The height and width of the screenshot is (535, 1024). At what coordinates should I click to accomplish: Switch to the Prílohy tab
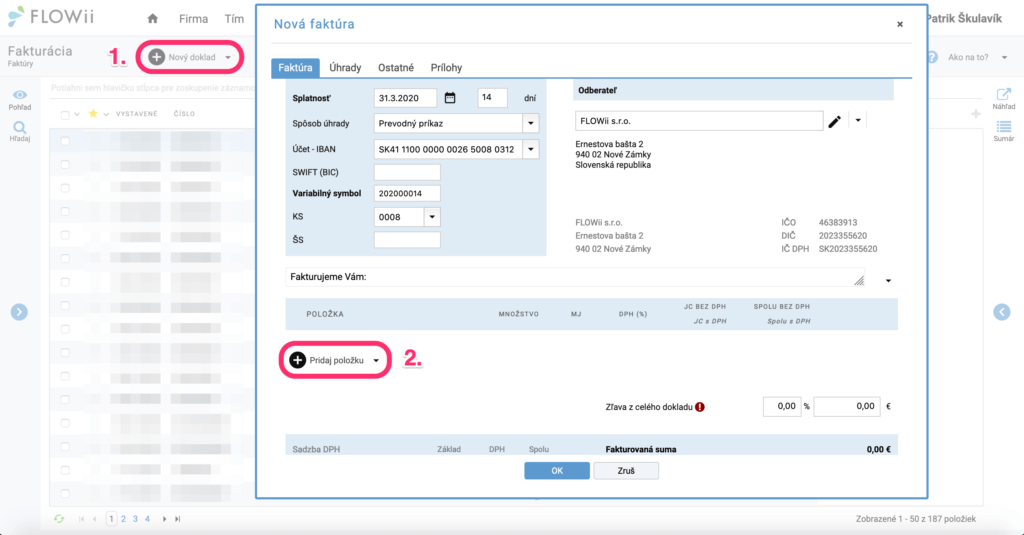coord(446,68)
